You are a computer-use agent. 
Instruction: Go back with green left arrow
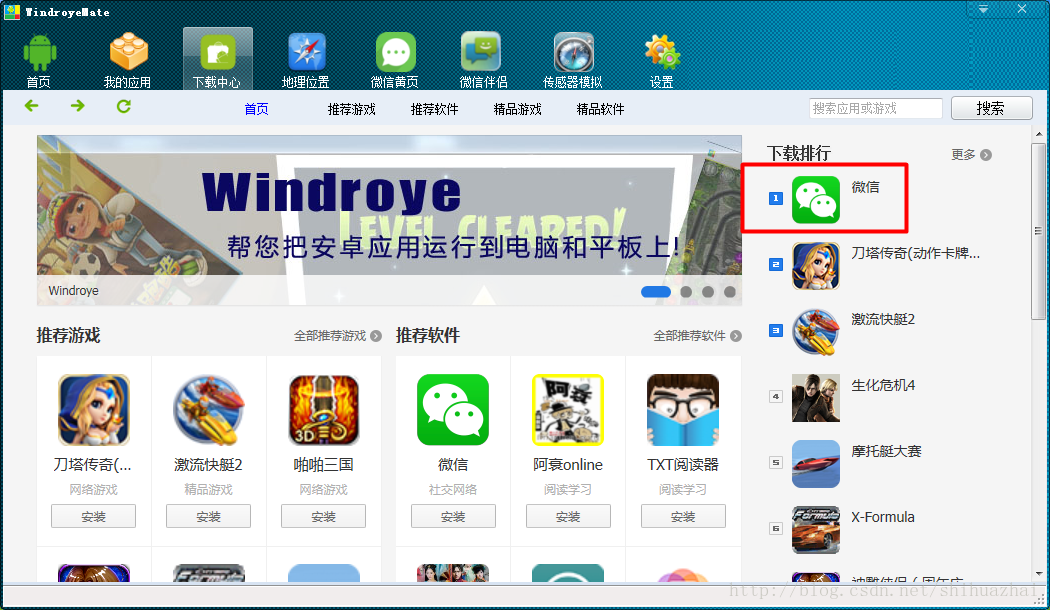tap(31, 106)
